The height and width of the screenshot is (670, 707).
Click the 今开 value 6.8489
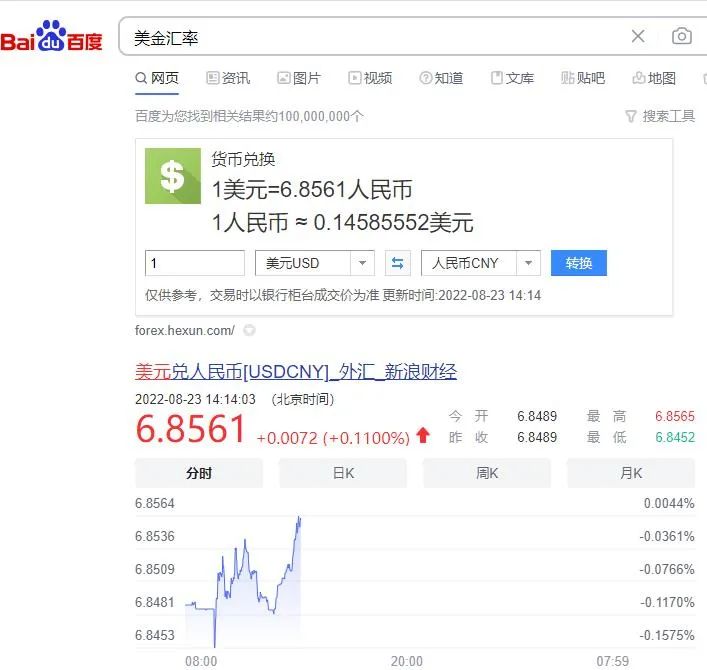click(x=537, y=416)
